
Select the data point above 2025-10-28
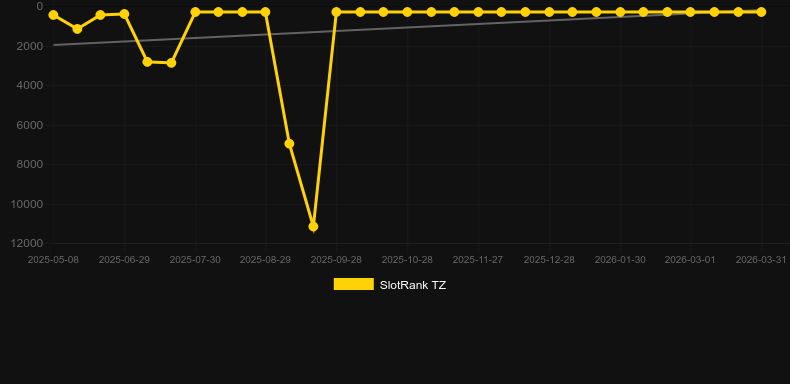407,12
